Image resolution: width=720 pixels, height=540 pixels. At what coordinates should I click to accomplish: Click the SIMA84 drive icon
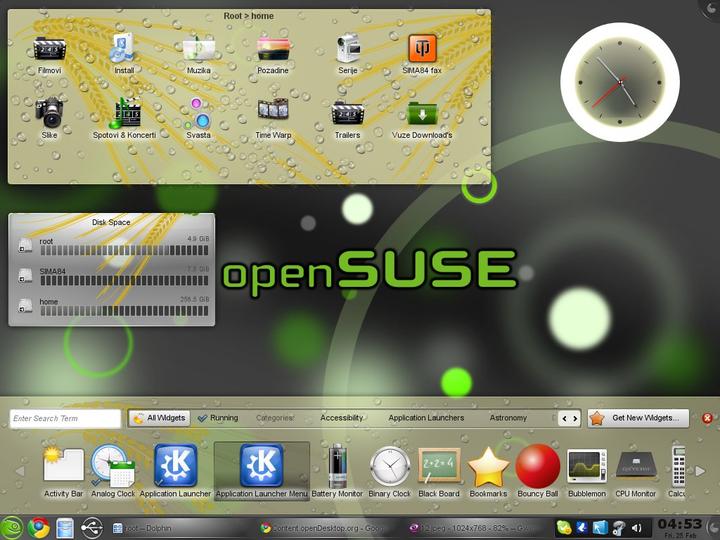[x=25, y=276]
